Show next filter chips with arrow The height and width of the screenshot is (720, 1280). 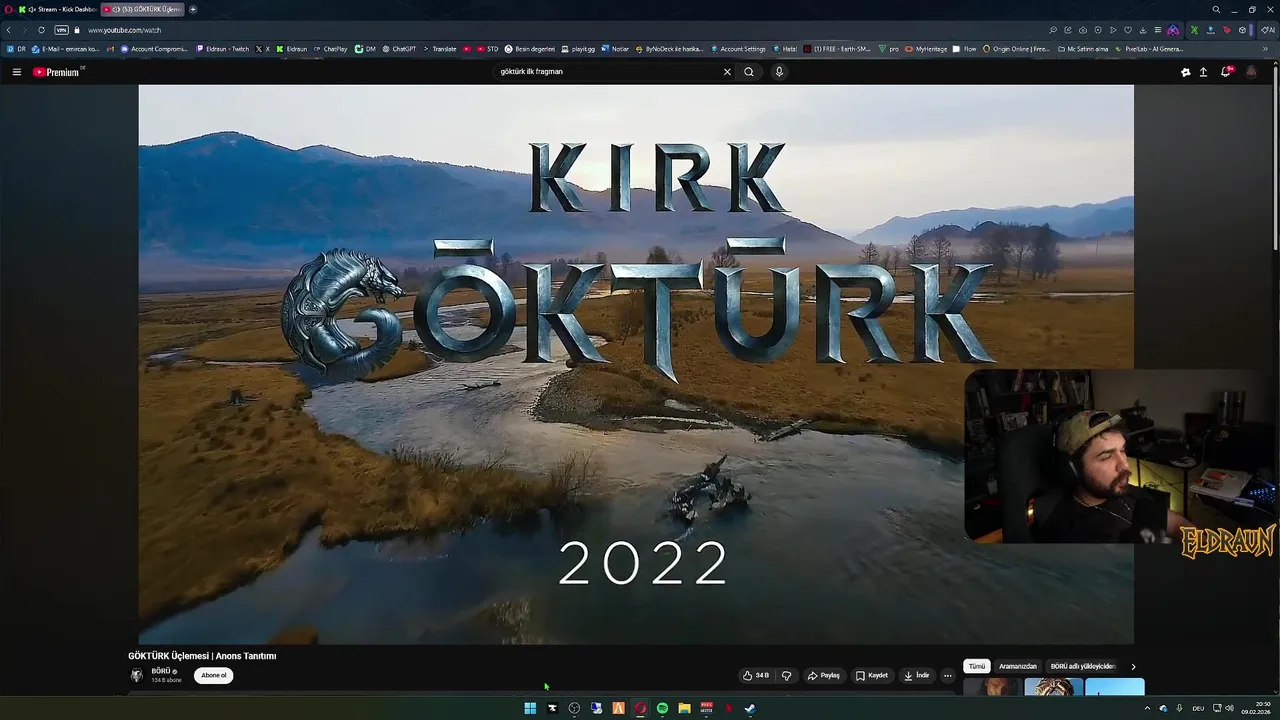1133,666
